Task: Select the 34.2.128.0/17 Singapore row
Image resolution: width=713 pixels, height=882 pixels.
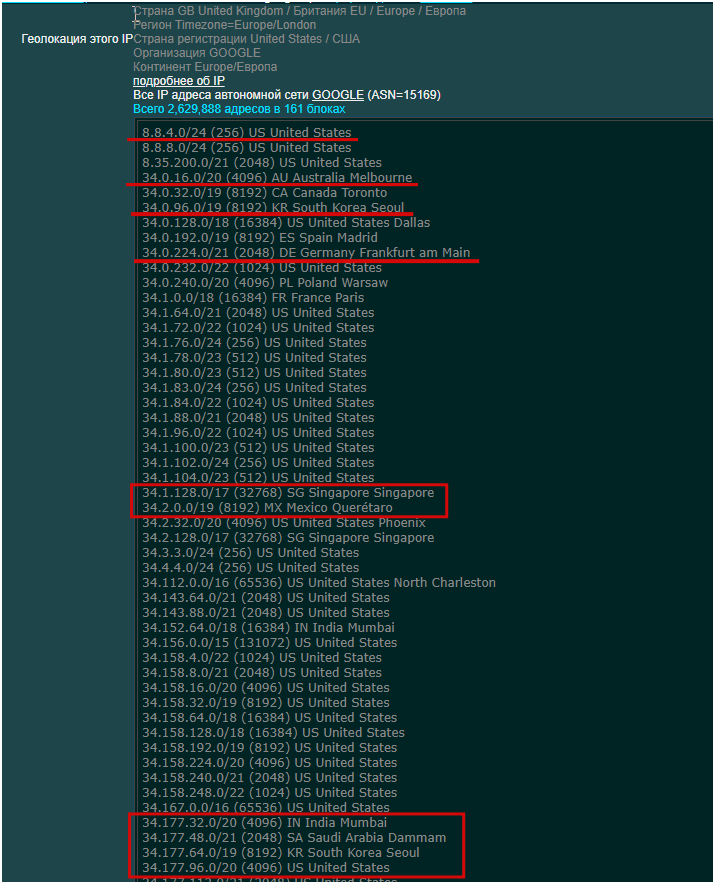Action: 288,538
